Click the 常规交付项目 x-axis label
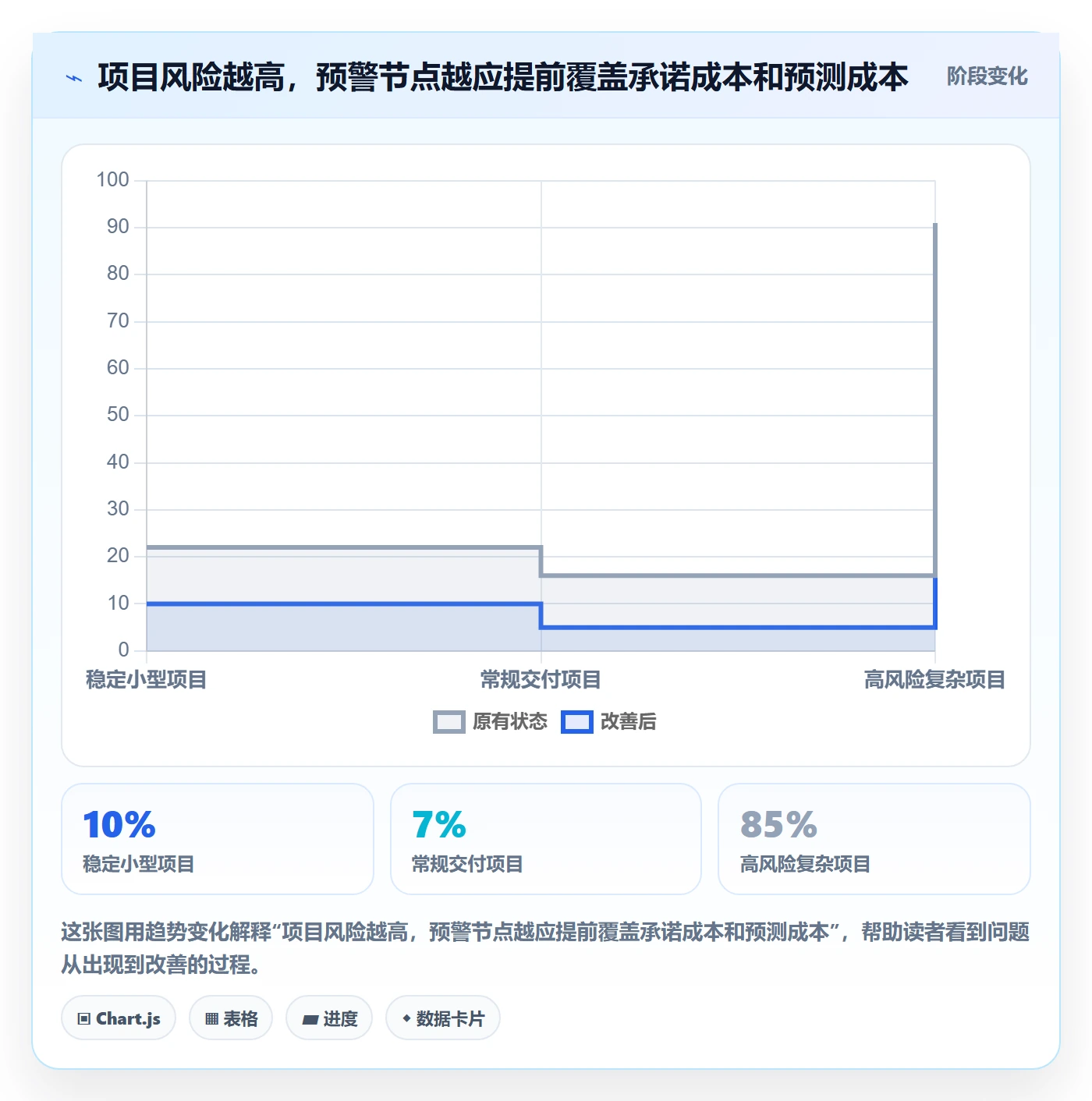Screen dimensions: 1092x1101 (541, 680)
